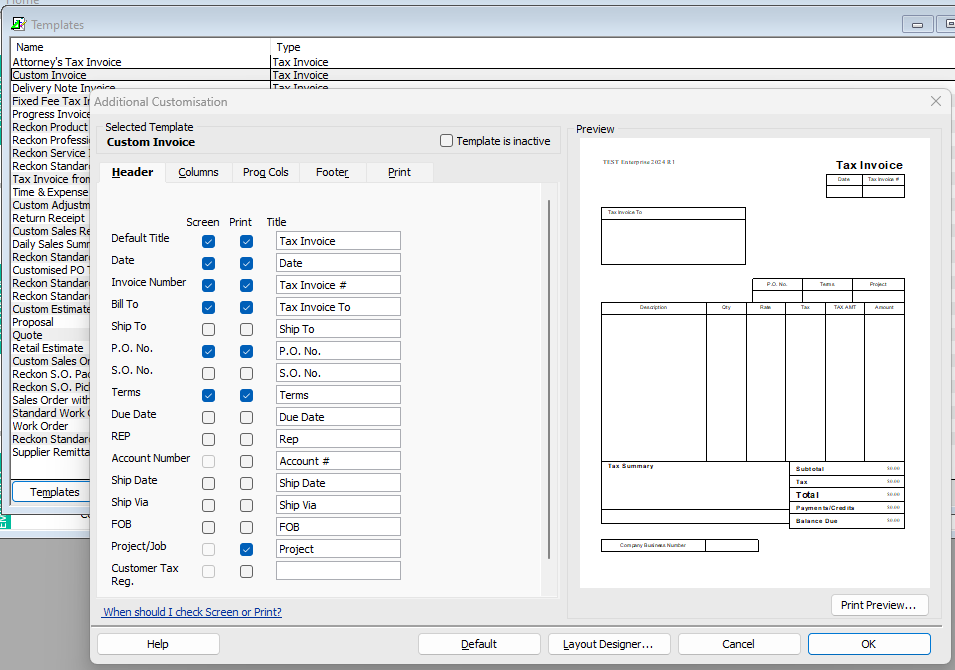Uncheck Print checkbox for Project/Job
This screenshot has width=955, height=670.
(x=246, y=549)
